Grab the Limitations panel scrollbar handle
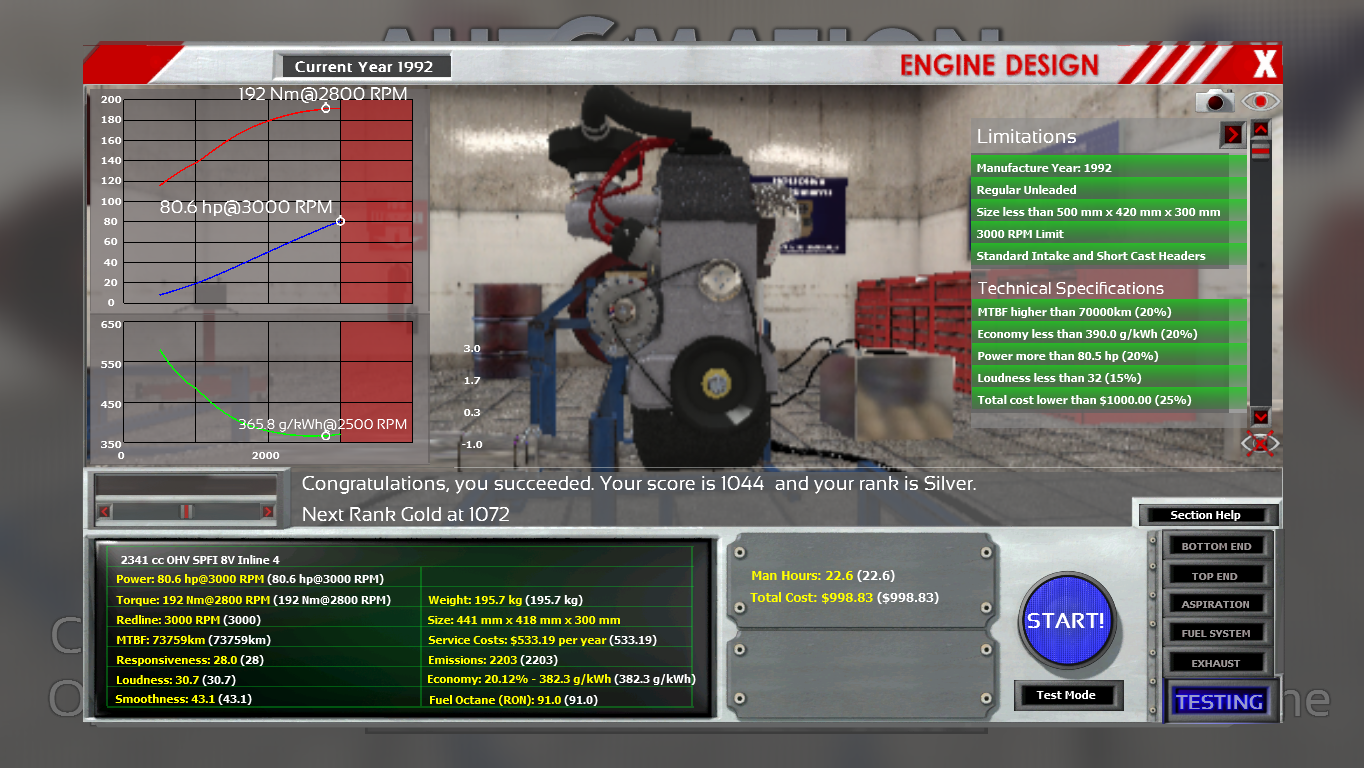Image resolution: width=1364 pixels, height=768 pixels. point(1260,150)
